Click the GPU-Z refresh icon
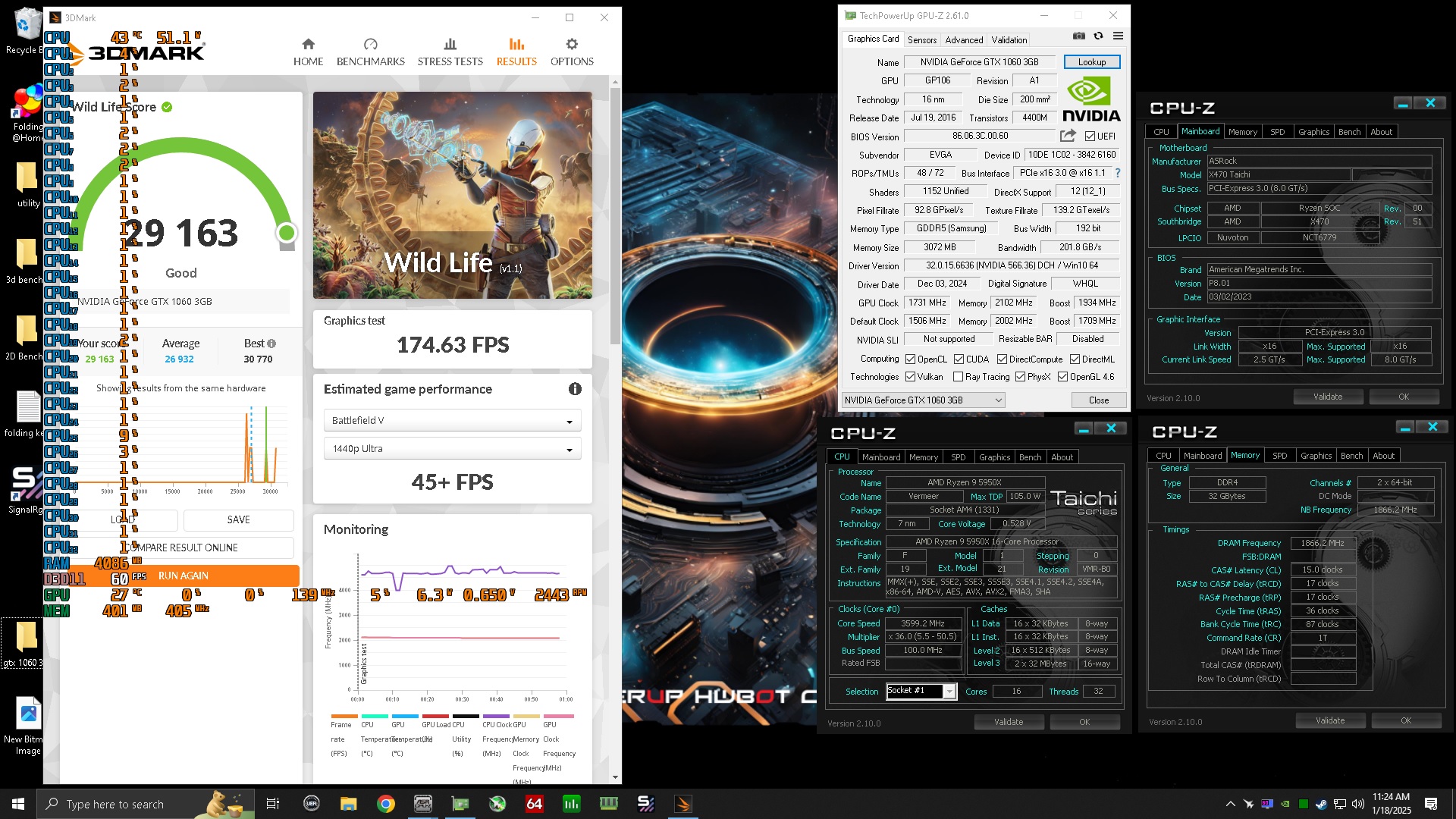 pyautogui.click(x=1098, y=36)
